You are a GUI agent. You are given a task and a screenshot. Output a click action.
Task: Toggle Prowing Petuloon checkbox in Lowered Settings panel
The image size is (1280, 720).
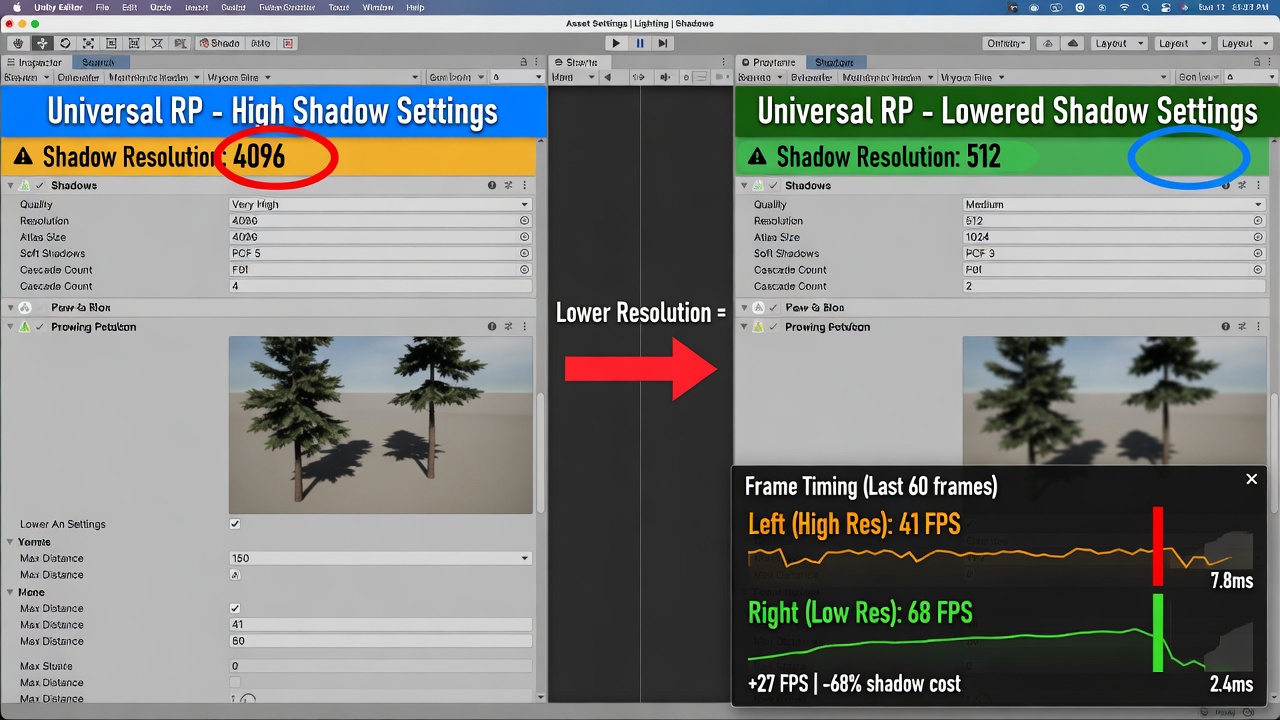pos(773,327)
